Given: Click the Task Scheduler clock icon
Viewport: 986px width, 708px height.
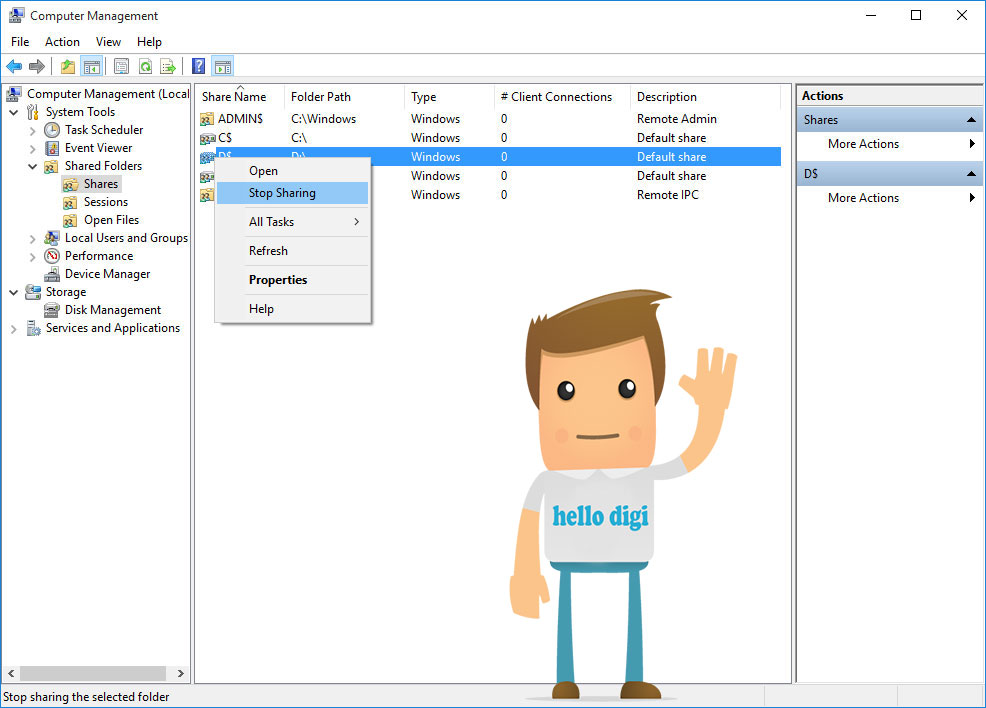Looking at the screenshot, I should [52, 130].
